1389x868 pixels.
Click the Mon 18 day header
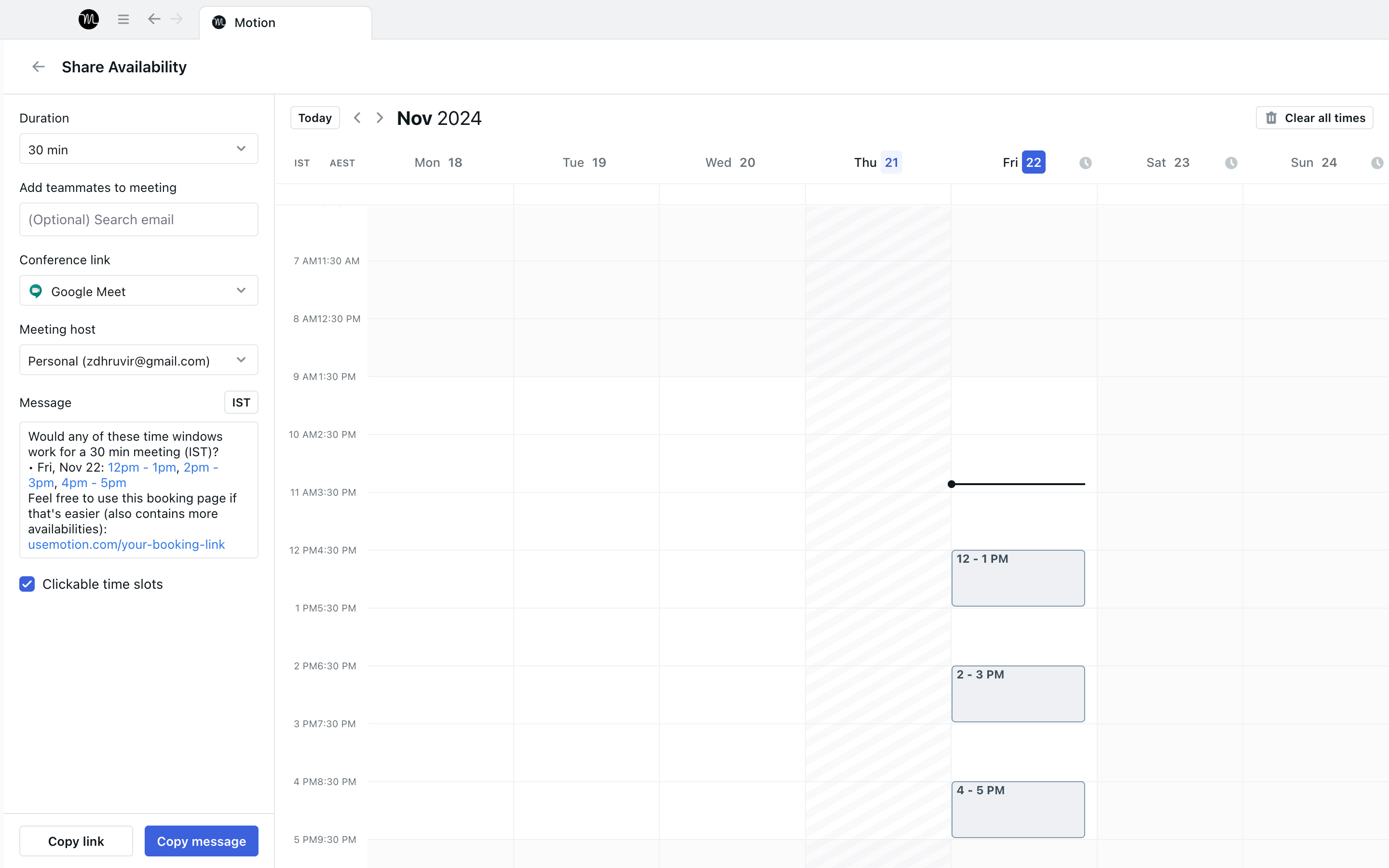[x=438, y=163]
